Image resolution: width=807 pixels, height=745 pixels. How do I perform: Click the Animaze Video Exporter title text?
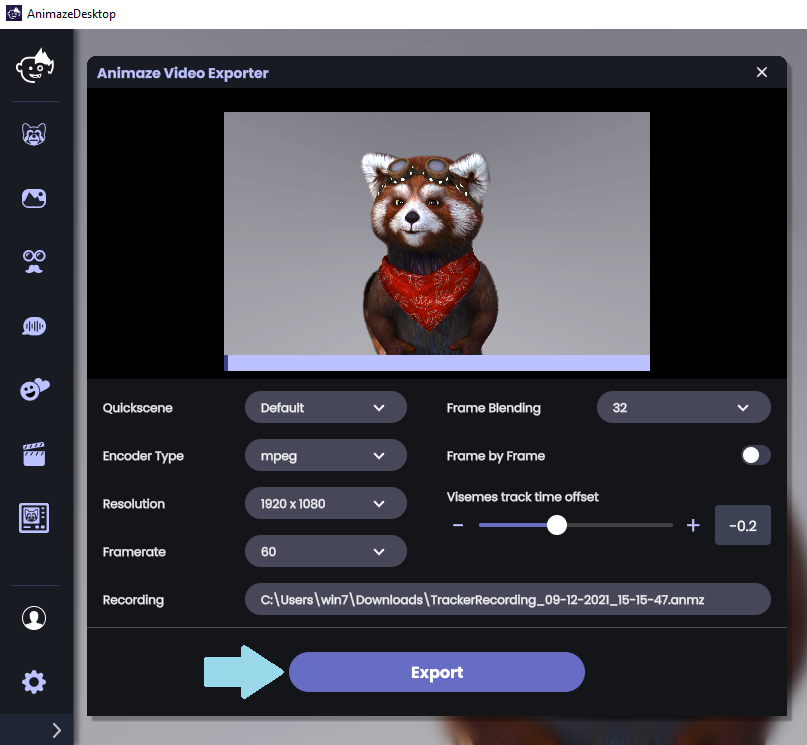coord(183,73)
